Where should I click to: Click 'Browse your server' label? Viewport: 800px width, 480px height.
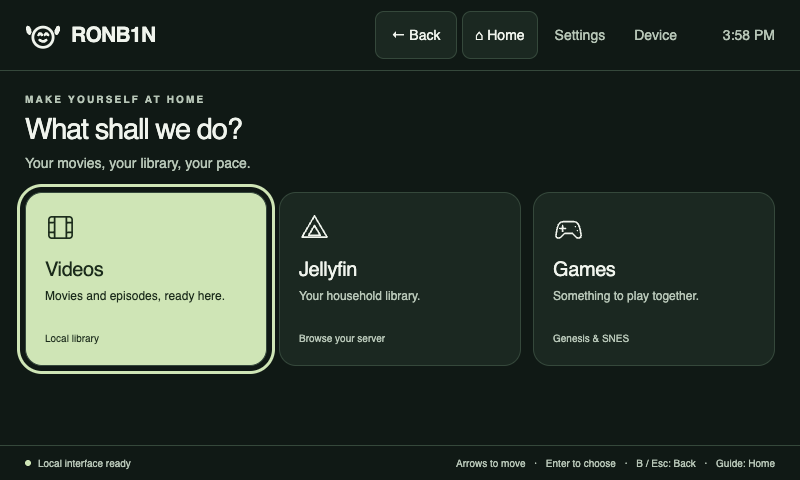[342, 338]
